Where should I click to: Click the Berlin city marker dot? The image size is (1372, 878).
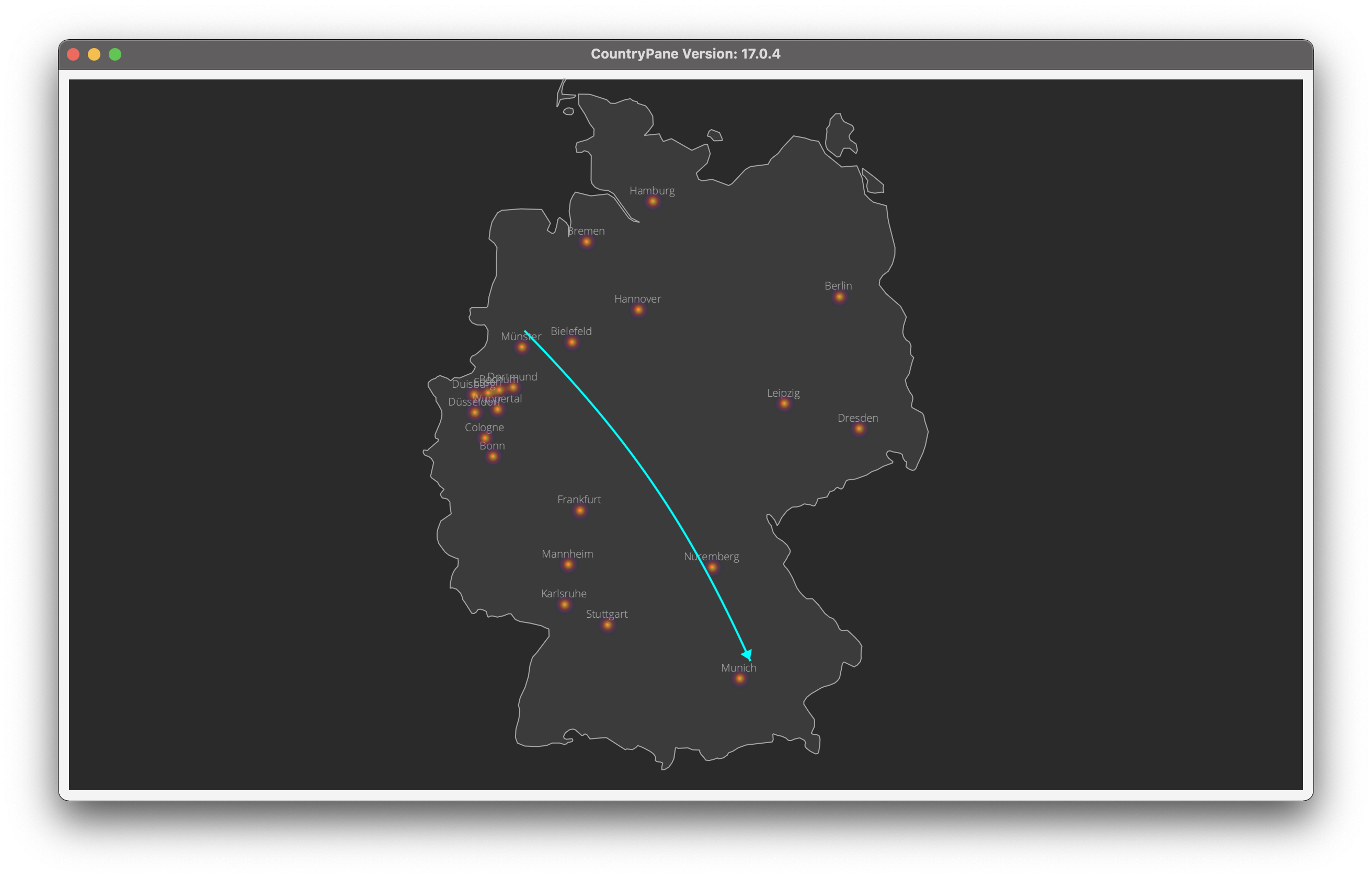839,297
